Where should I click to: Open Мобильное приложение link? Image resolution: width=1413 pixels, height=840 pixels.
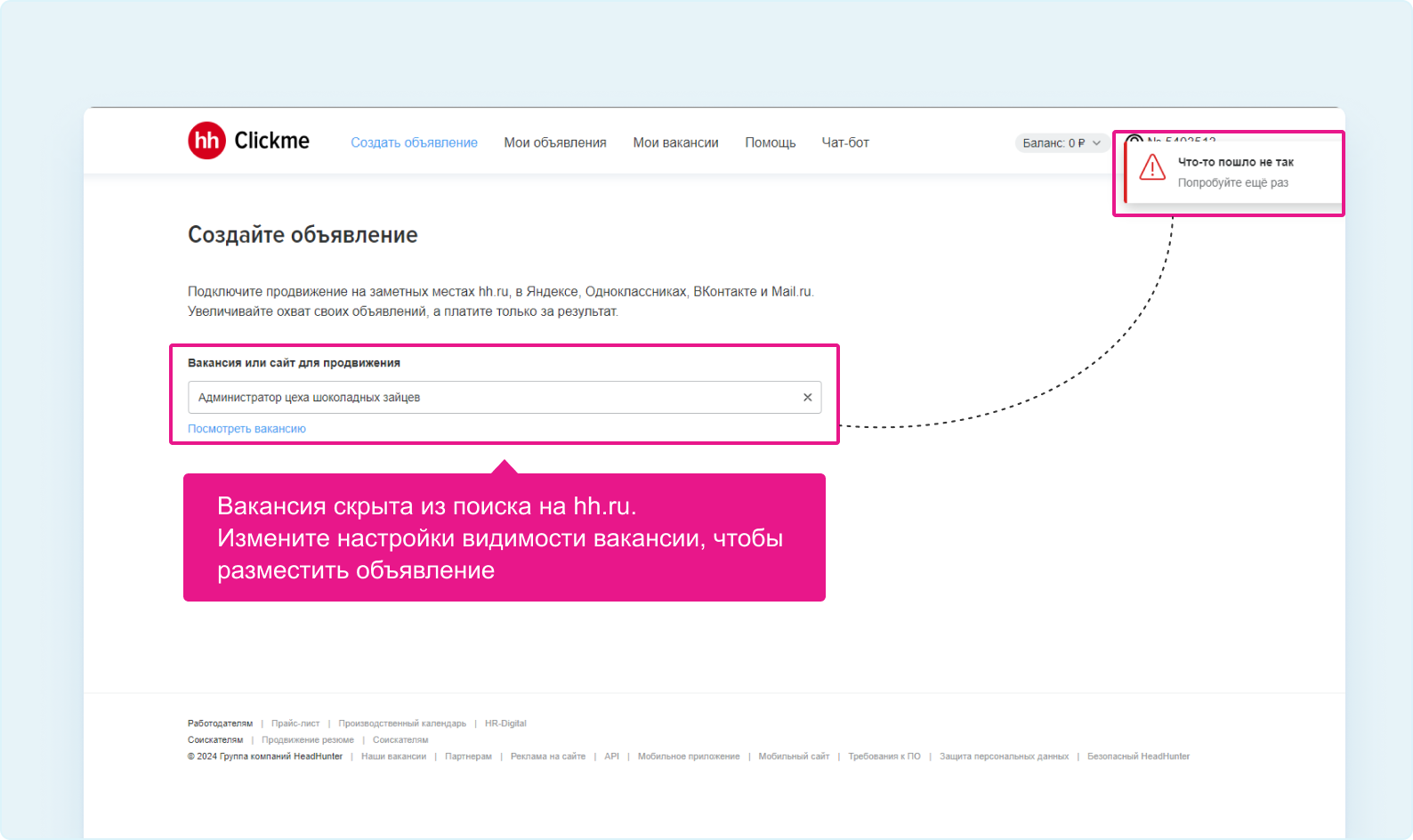point(689,756)
